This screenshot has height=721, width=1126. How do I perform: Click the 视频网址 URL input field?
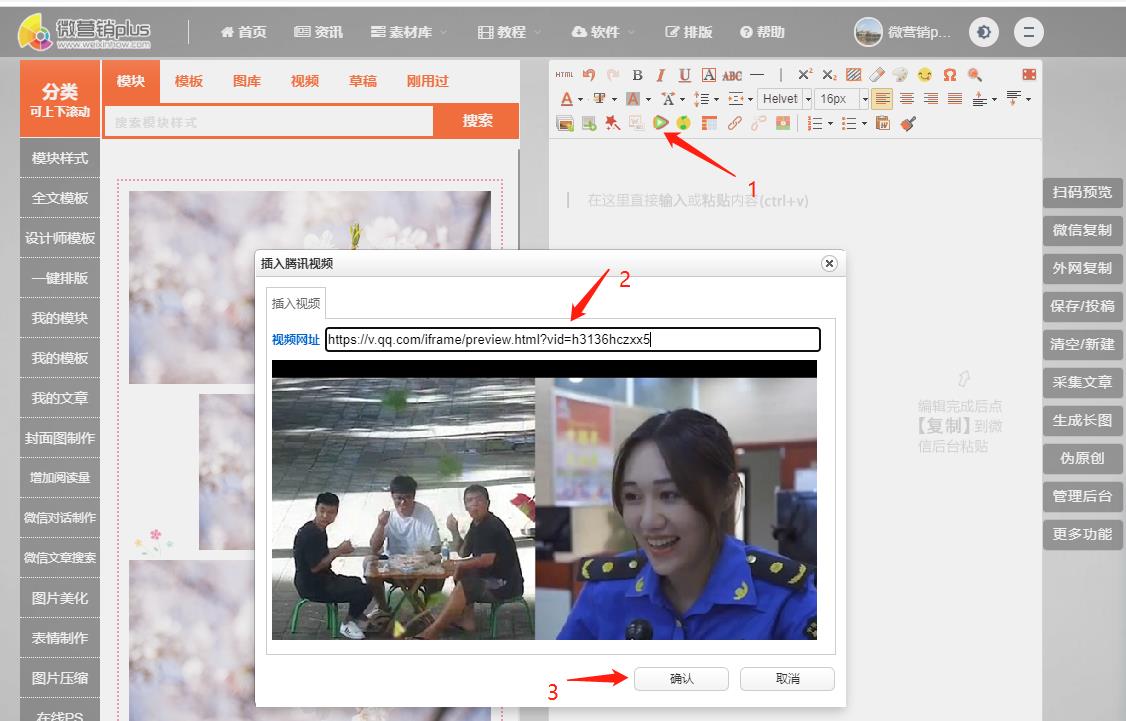click(572, 340)
